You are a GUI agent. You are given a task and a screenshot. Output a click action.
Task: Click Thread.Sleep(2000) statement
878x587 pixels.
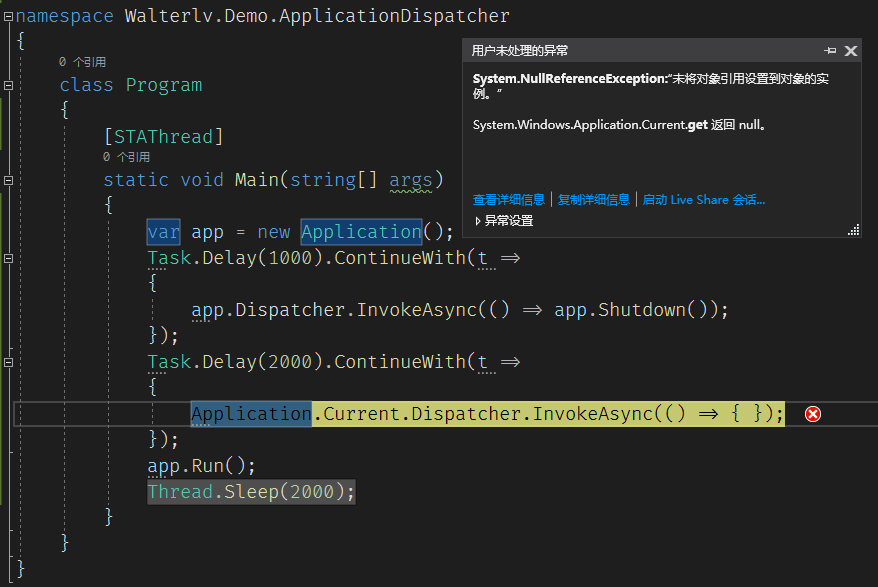(x=251, y=492)
